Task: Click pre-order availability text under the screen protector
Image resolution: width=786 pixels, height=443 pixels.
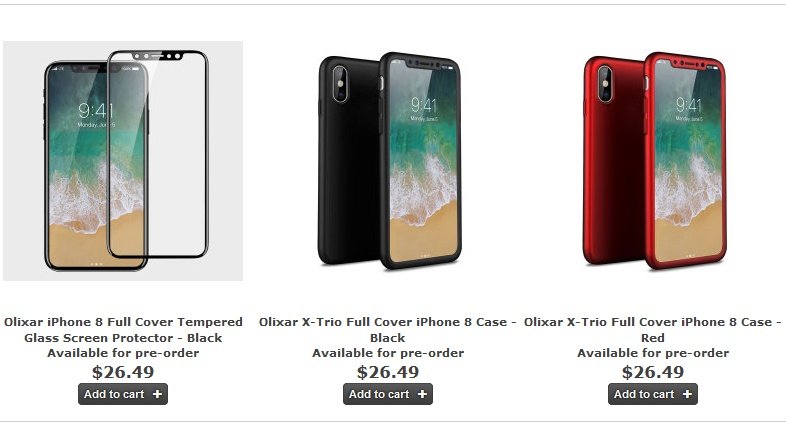Action: click(123, 353)
